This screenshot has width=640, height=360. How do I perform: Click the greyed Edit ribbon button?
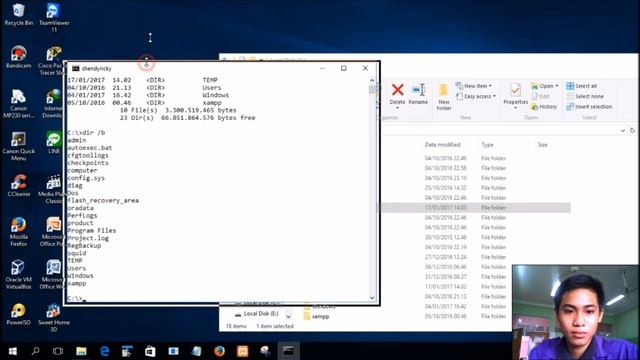[540, 96]
